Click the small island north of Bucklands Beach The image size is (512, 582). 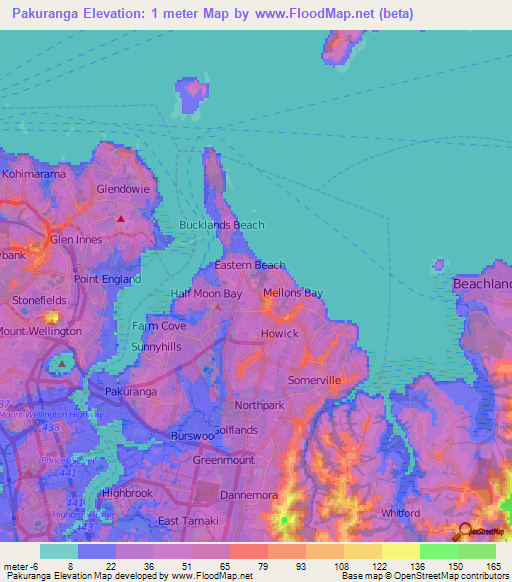coord(193,94)
